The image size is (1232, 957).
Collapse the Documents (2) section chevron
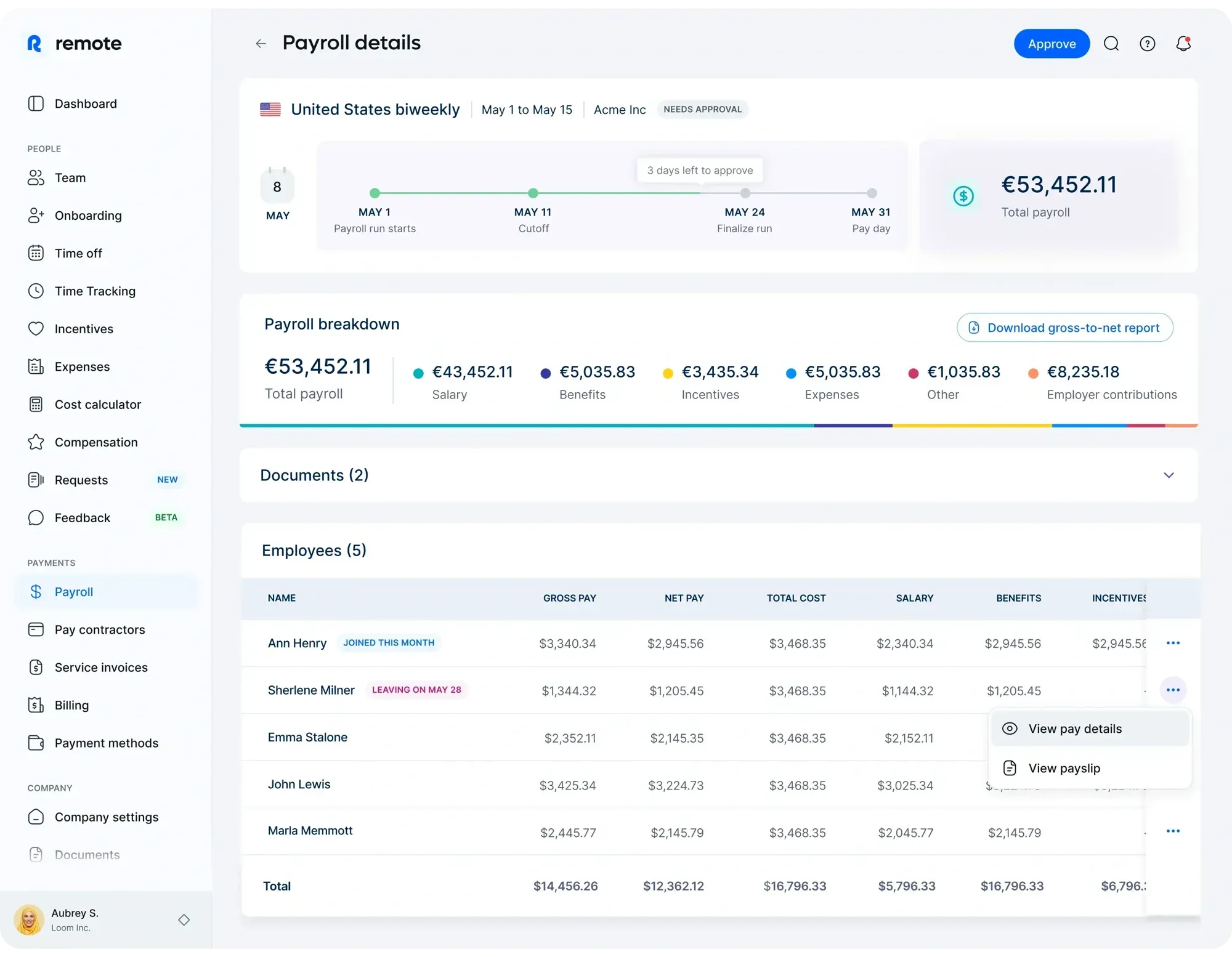[1169, 475]
